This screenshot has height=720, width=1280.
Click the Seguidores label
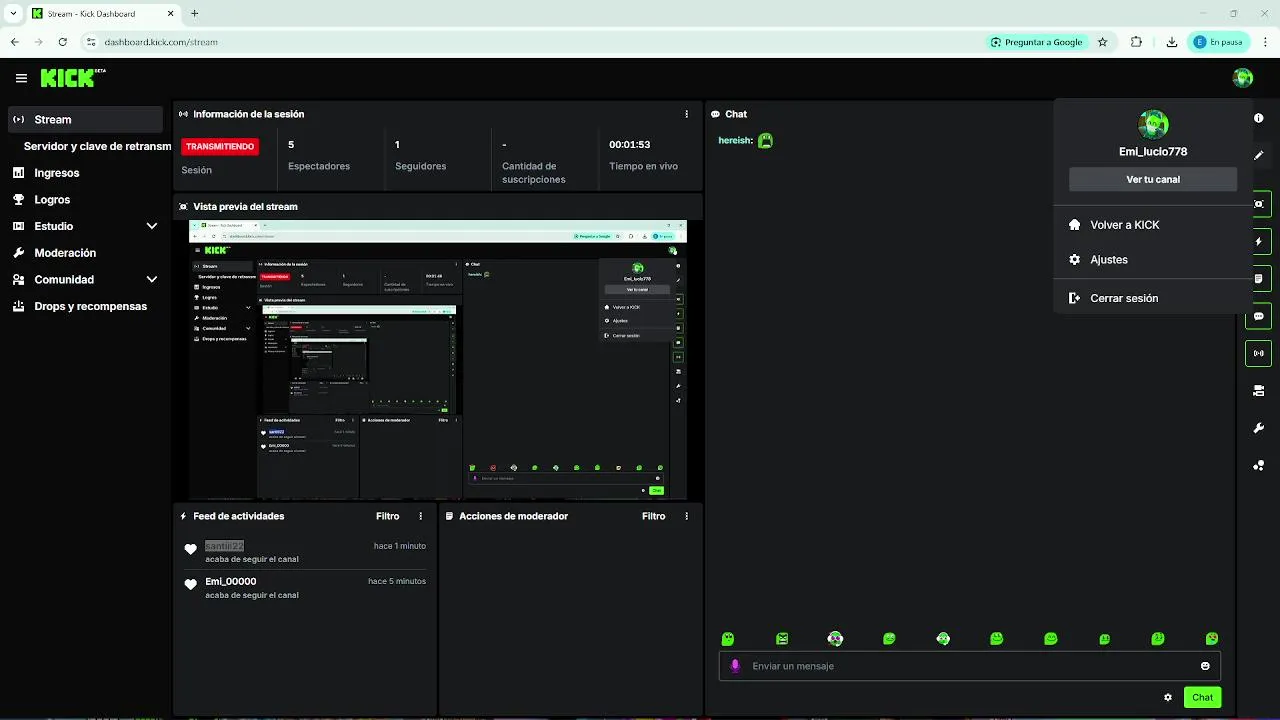(x=421, y=166)
